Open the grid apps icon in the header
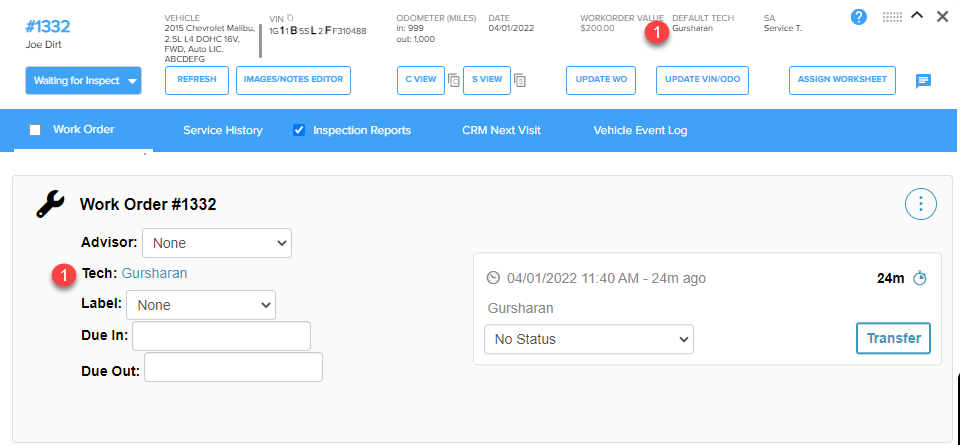This screenshot has height=445, width=960. (893, 17)
